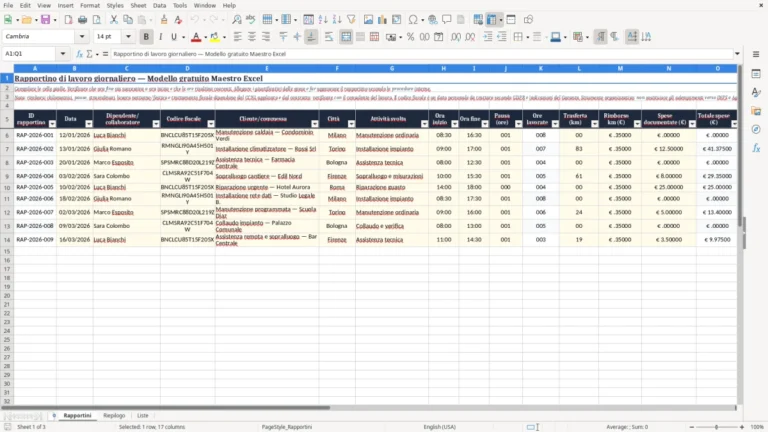Open the 14 pt font size dropdown

(128, 37)
